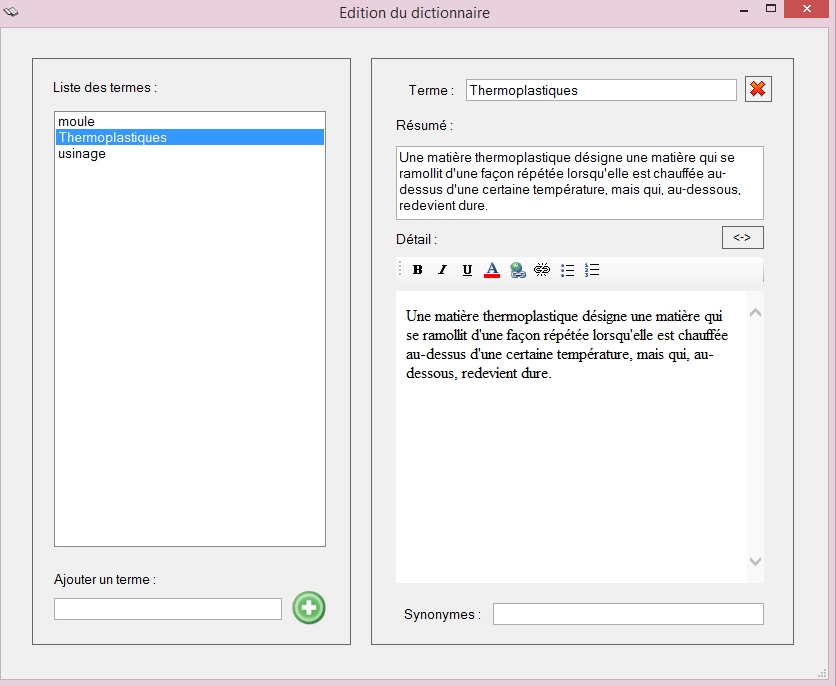Close the Edition du dictionnaire window
Screen dimensions: 836x686
coord(807,9)
